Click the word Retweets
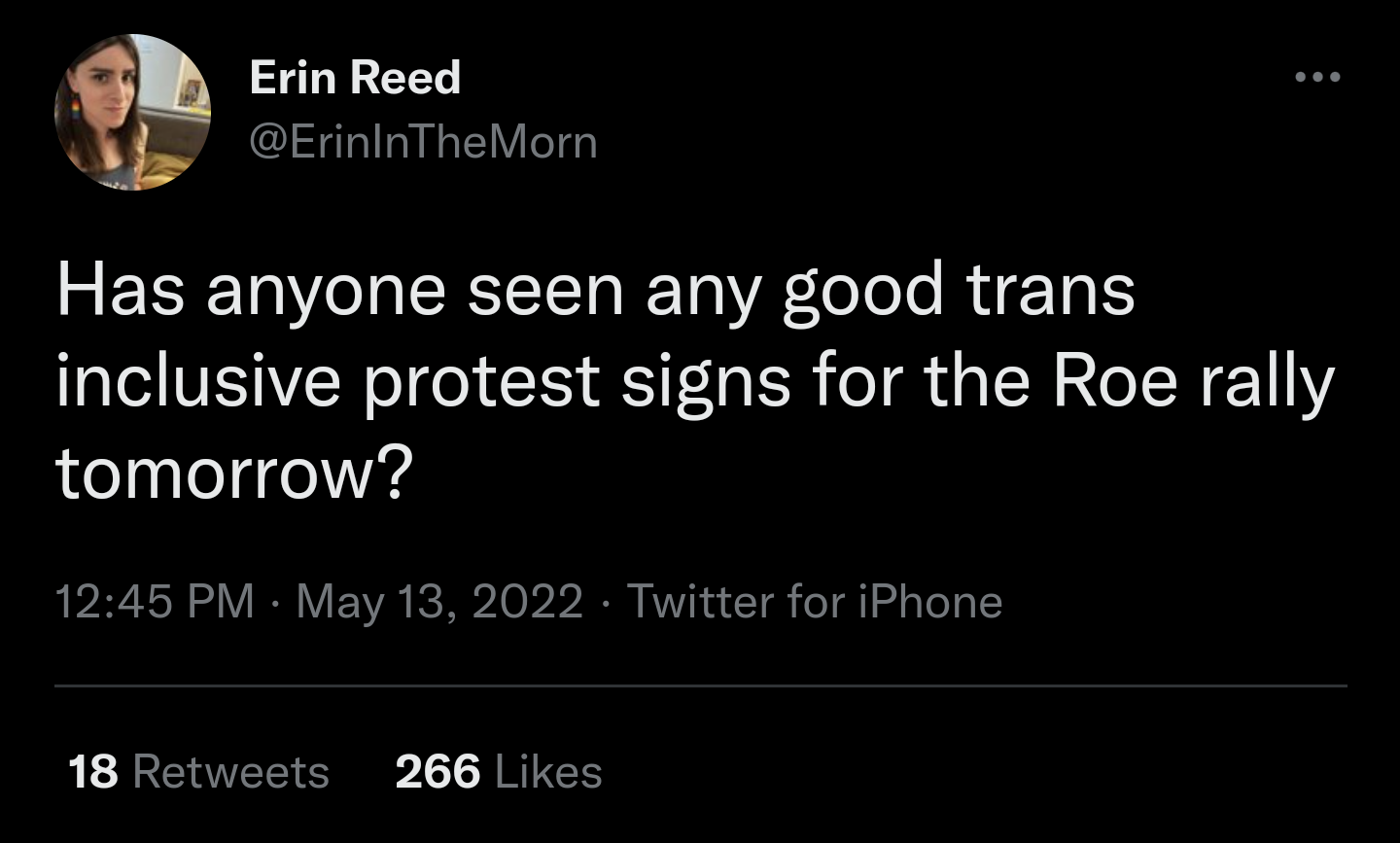The height and width of the screenshot is (843, 1400). point(230,772)
